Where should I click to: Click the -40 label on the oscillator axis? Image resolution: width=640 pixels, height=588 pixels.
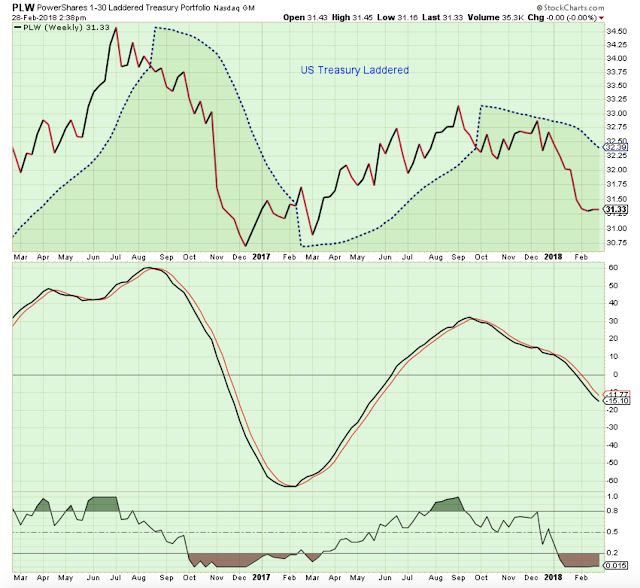[x=612, y=445]
